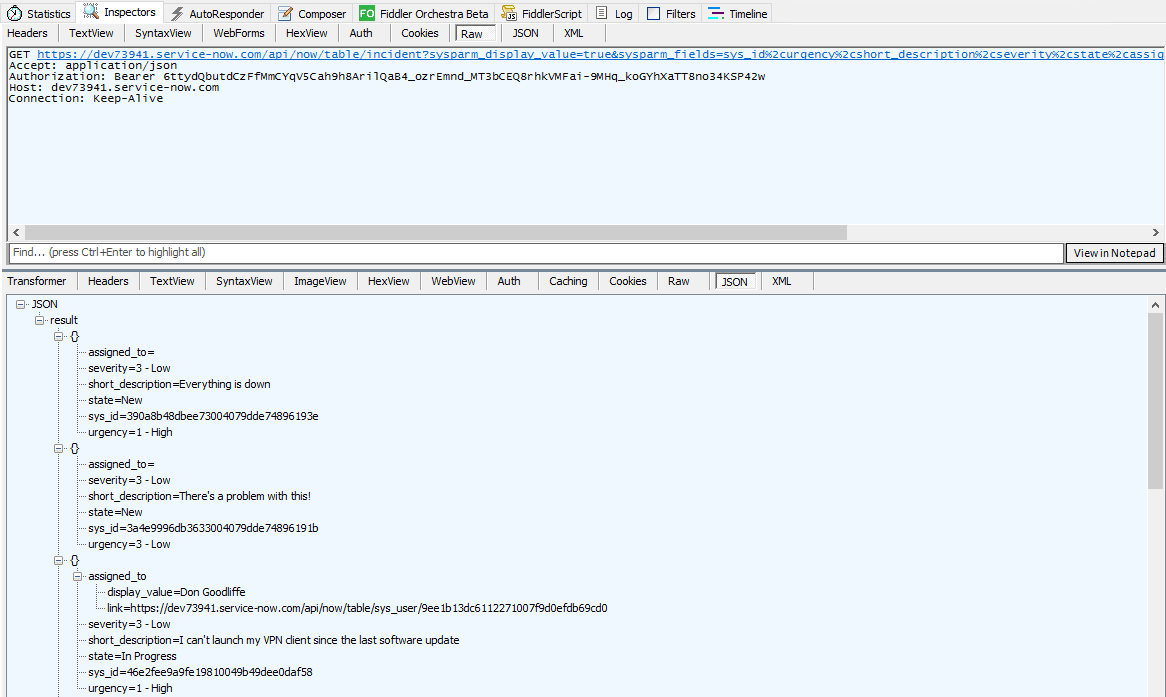Select request Headers inspector tab

point(28,33)
